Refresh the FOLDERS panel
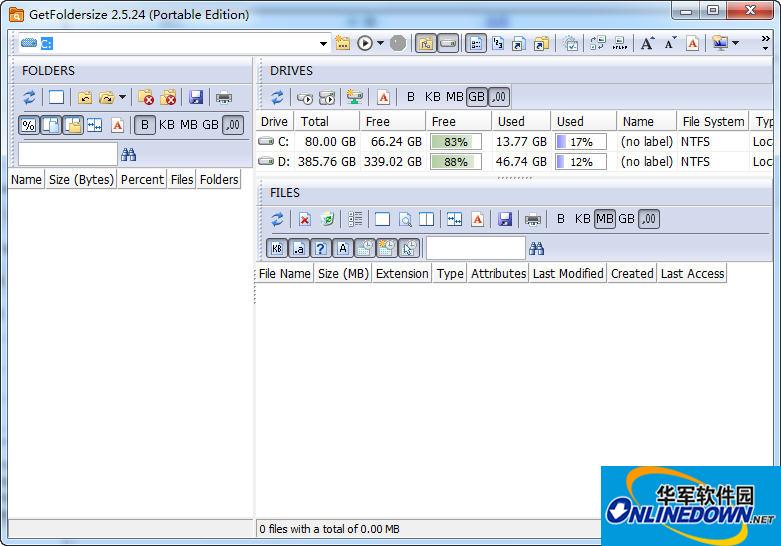This screenshot has height=546, width=781. click(x=29, y=97)
